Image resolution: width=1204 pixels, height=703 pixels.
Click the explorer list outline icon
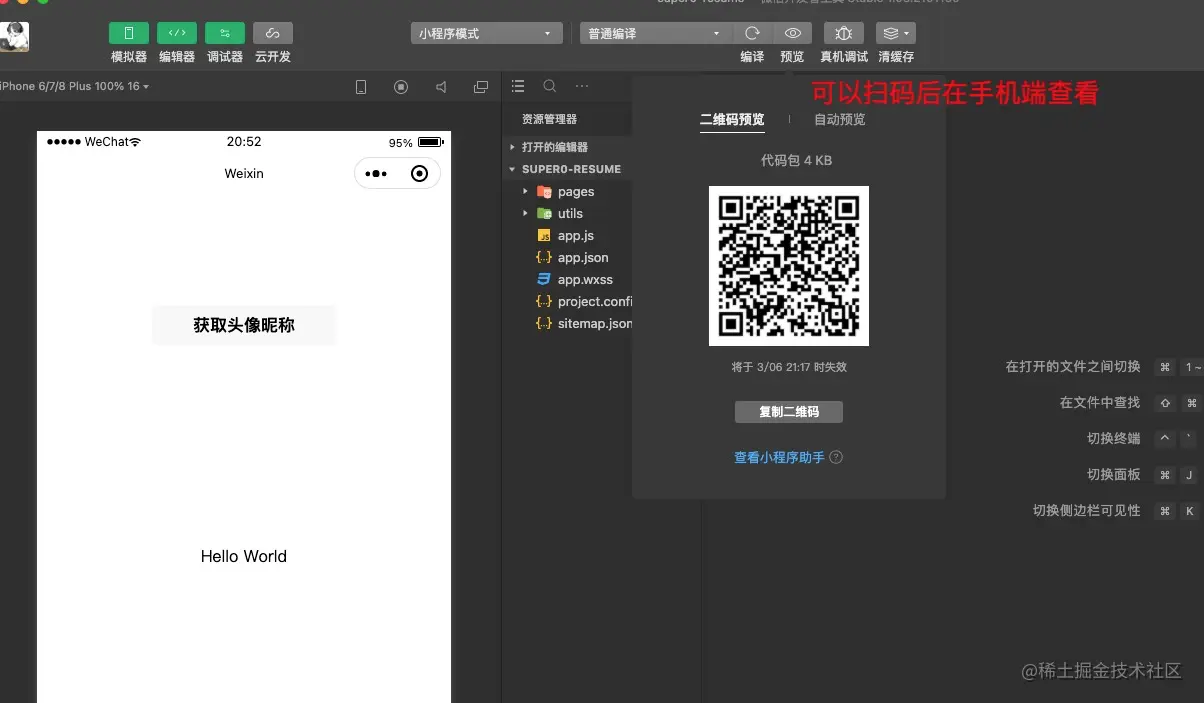518,87
